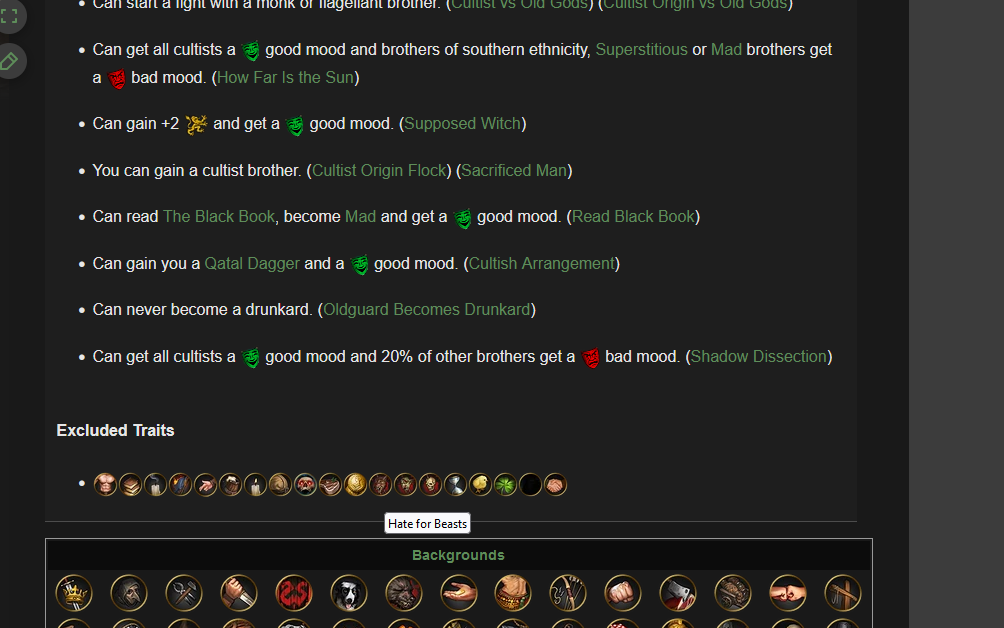The image size is (1004, 628).
Task: Click the plague doctor mask background icon
Action: coord(129,593)
